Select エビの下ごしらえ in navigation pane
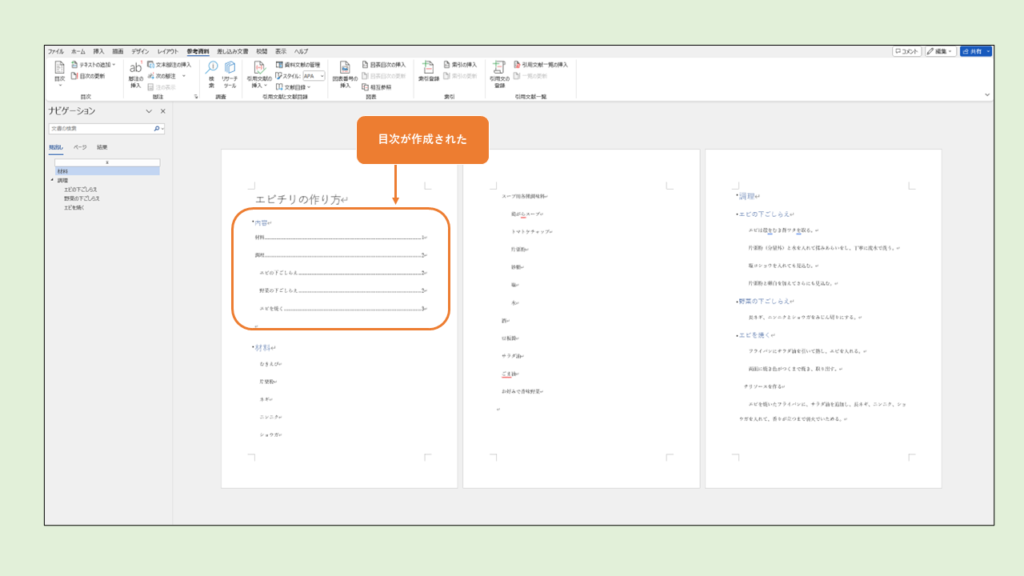 80,189
